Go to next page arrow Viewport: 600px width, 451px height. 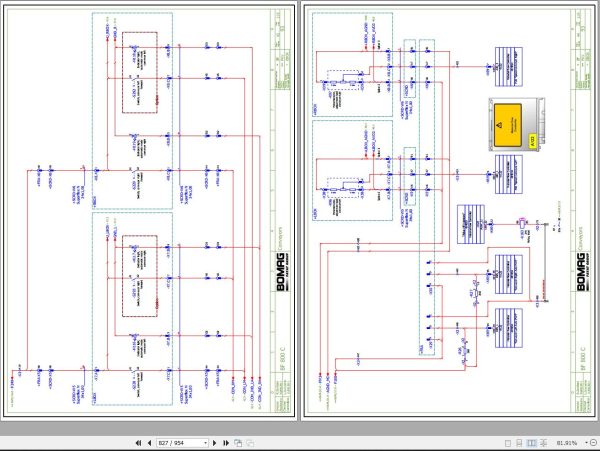pos(214,443)
